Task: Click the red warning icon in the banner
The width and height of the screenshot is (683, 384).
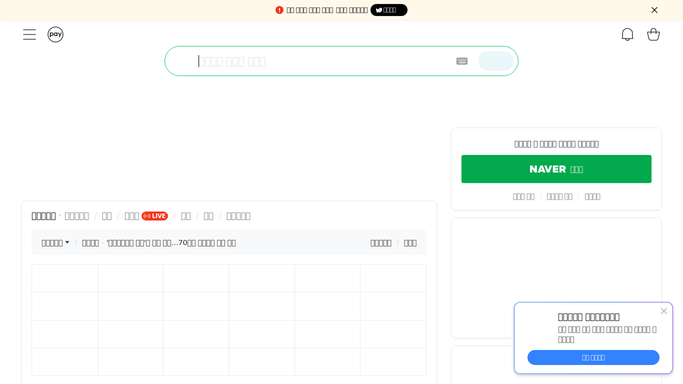Action: [x=279, y=10]
